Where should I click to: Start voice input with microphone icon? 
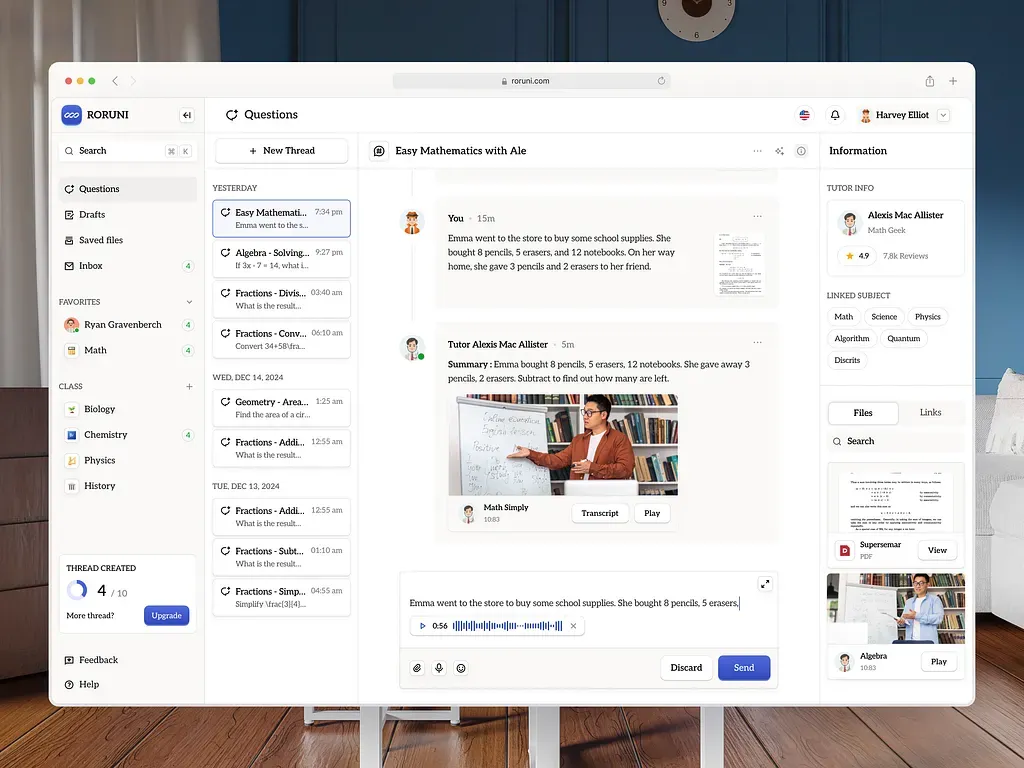[x=439, y=668]
